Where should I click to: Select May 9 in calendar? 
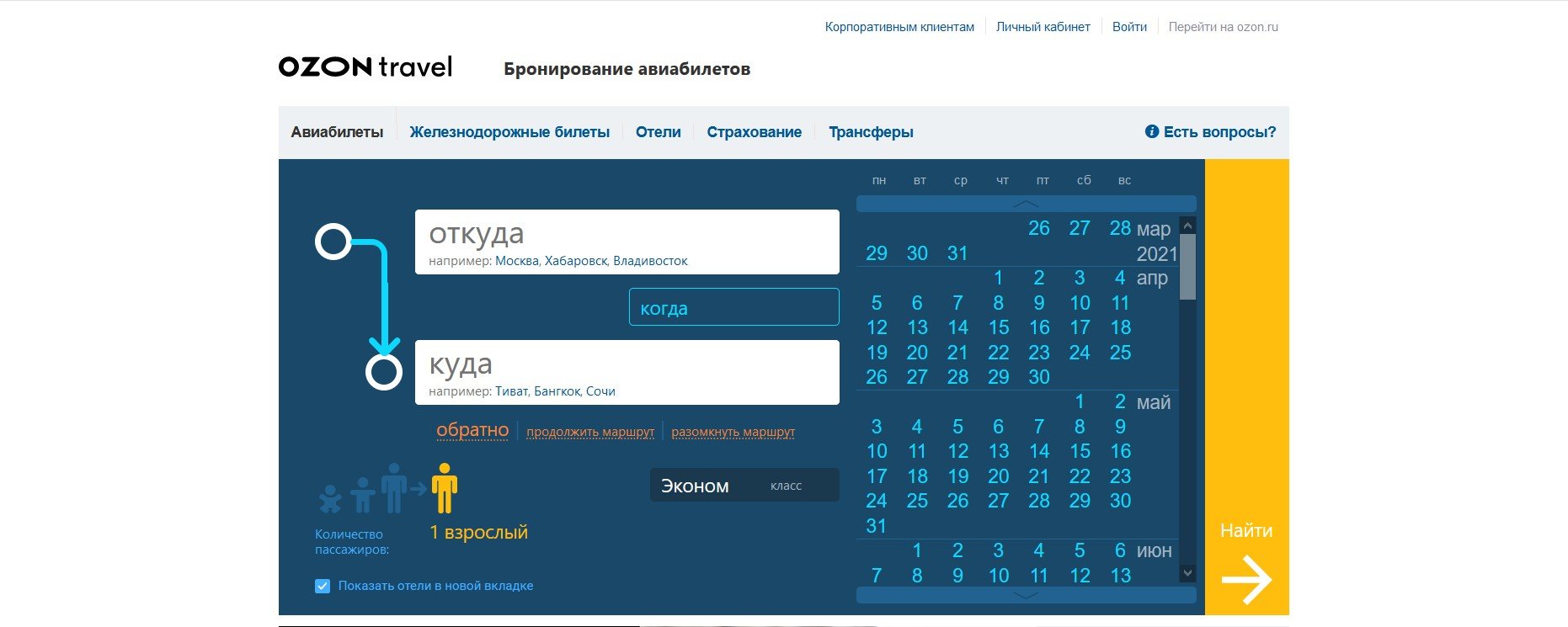tap(1120, 427)
